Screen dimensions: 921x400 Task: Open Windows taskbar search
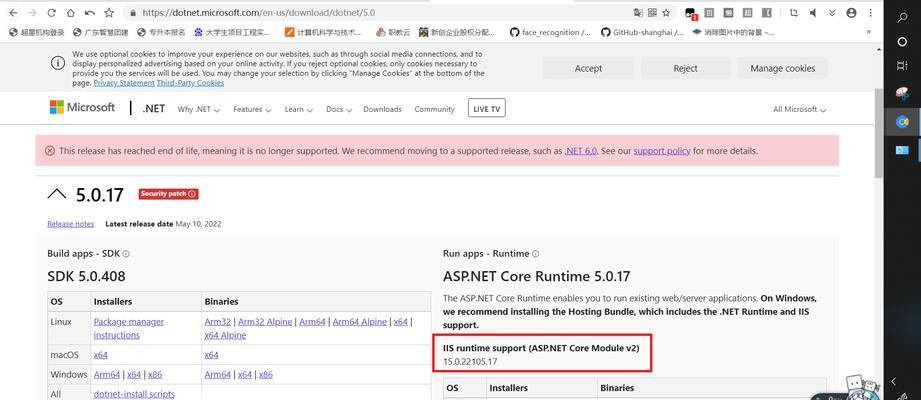point(902,18)
